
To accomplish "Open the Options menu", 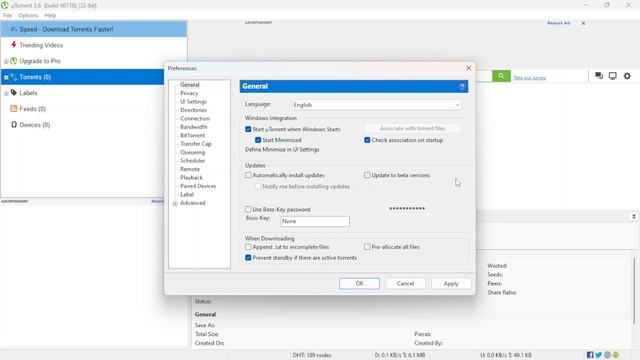I will click(28, 15).
